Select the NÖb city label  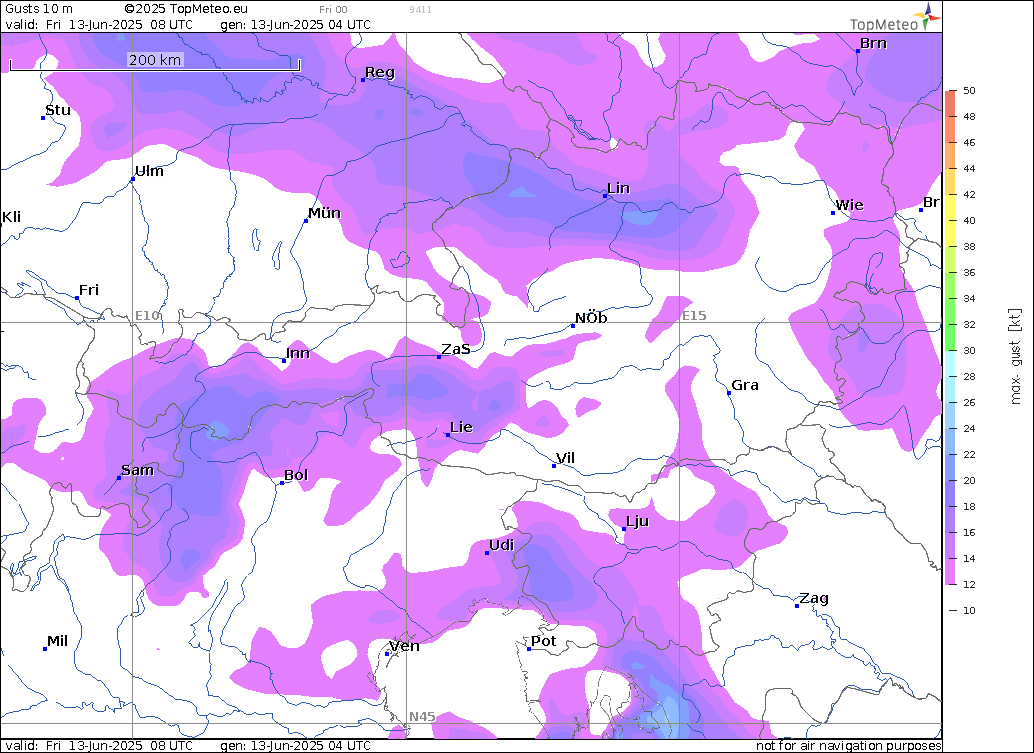(591, 318)
